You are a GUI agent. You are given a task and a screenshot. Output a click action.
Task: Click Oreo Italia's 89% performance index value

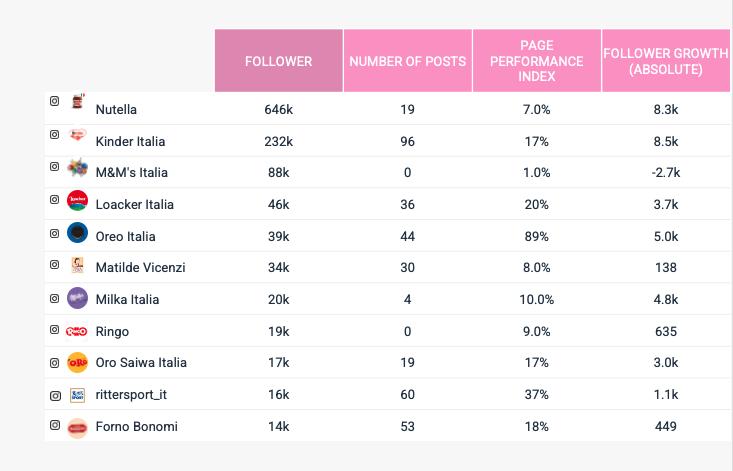pyautogui.click(x=537, y=236)
